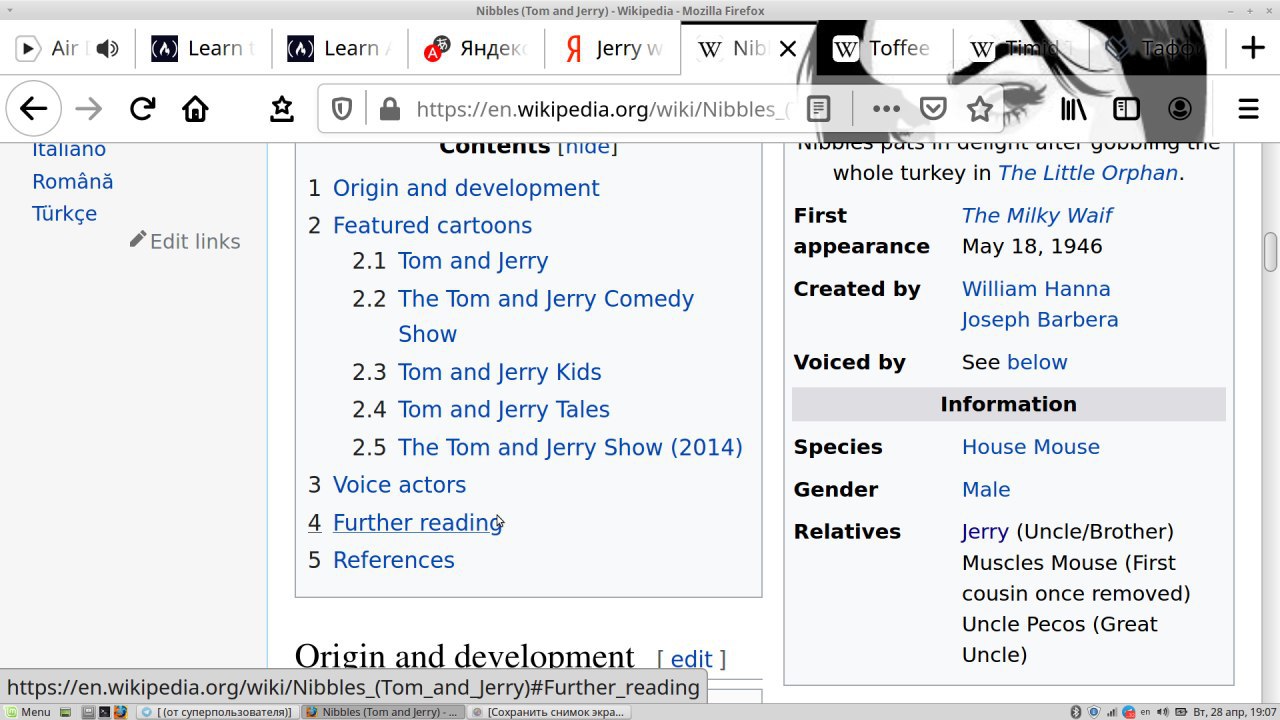Screen dimensions: 1280x720
Task: Open Jerry link under Relatives
Action: (985, 531)
